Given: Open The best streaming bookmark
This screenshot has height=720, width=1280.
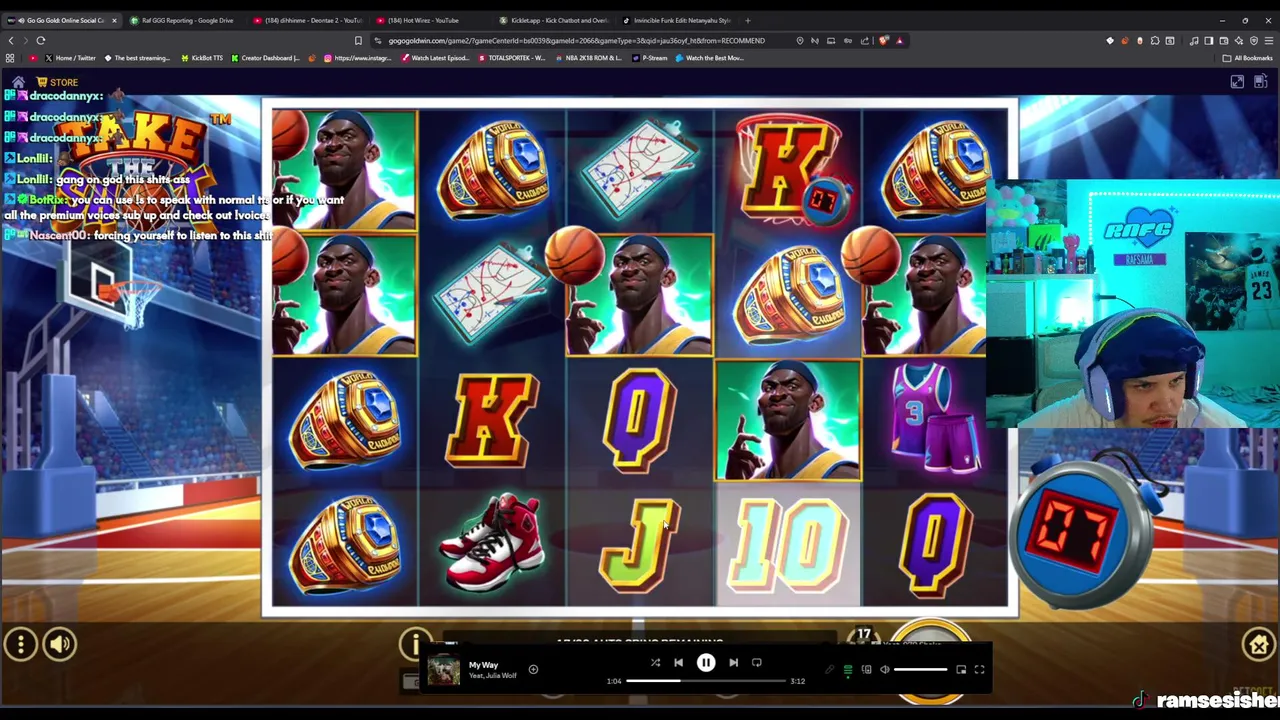Looking at the screenshot, I should (138, 58).
